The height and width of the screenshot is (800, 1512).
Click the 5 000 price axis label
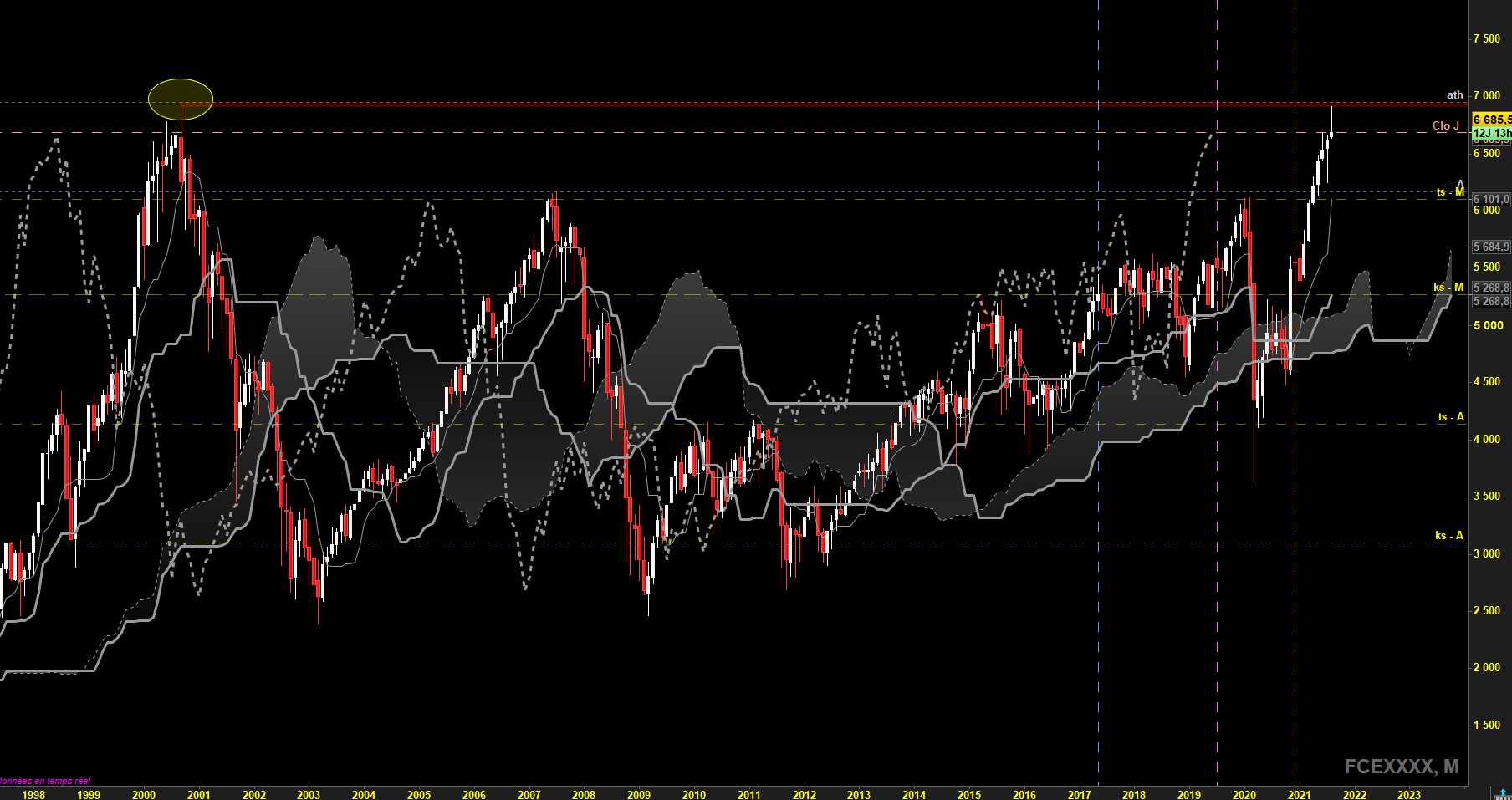tap(1487, 325)
